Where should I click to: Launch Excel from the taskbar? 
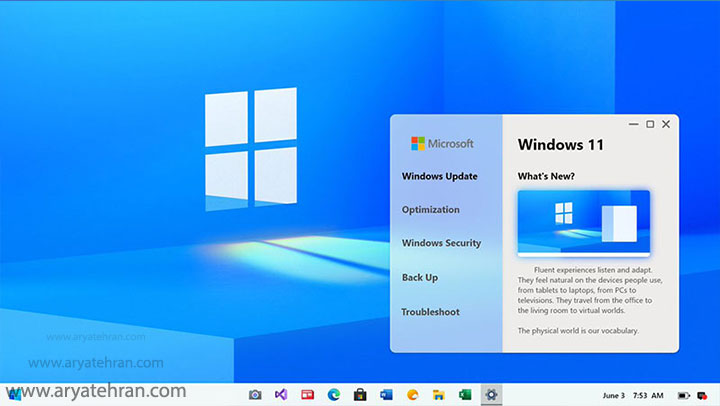(x=465, y=395)
